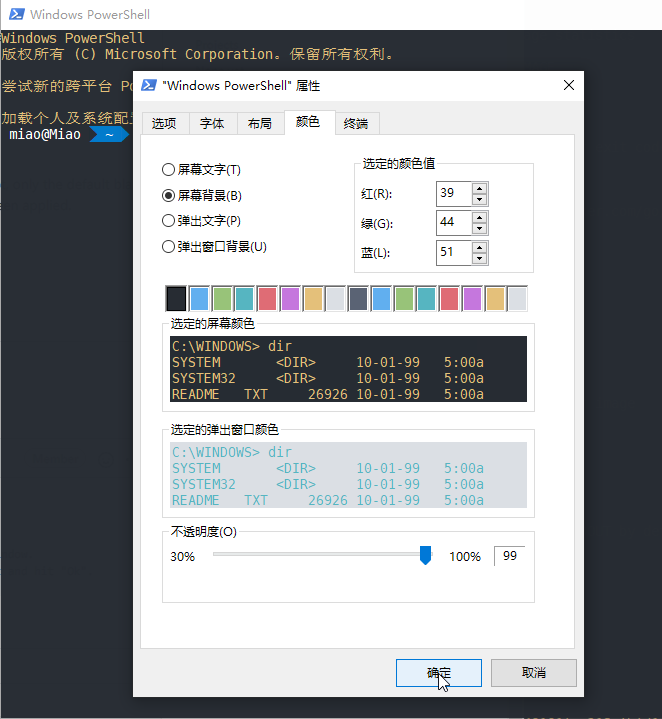Click the selected screen colors preview box

point(348,369)
